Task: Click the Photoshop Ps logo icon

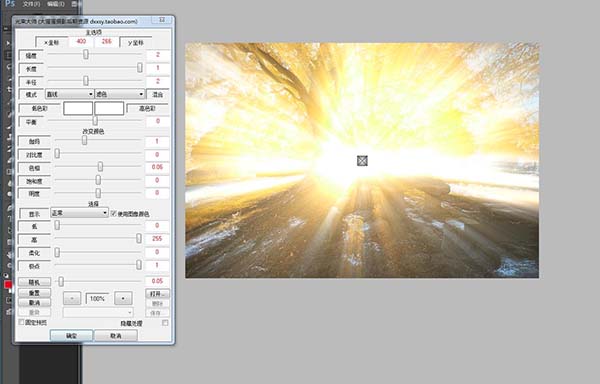Action: pos(10,4)
